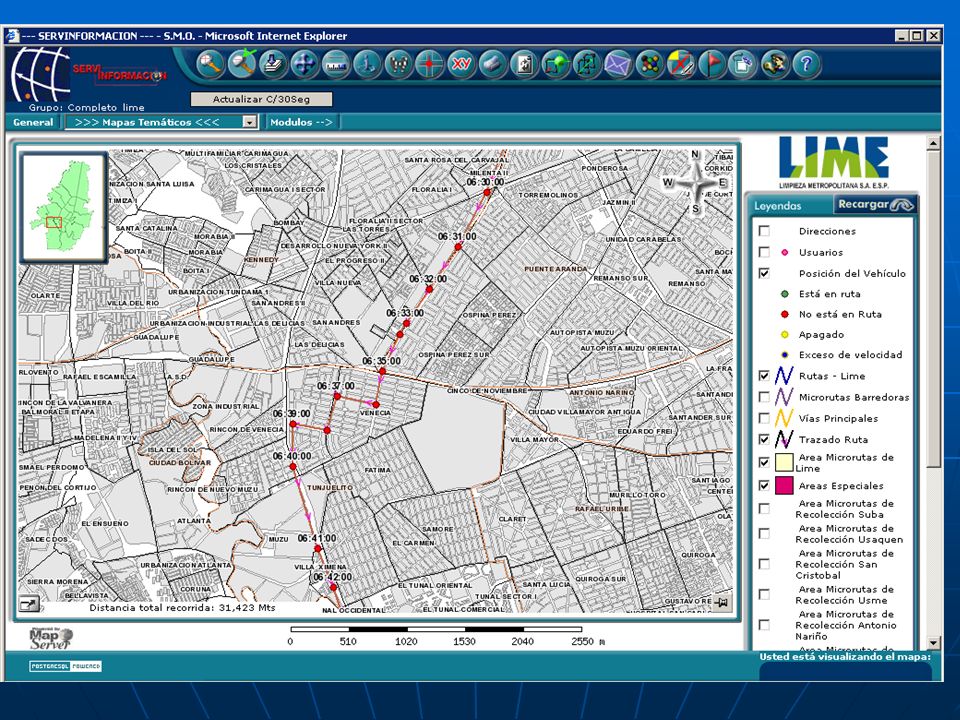This screenshot has height=720, width=960.
Task: Open the ruler measure distance tool
Action: (336, 64)
